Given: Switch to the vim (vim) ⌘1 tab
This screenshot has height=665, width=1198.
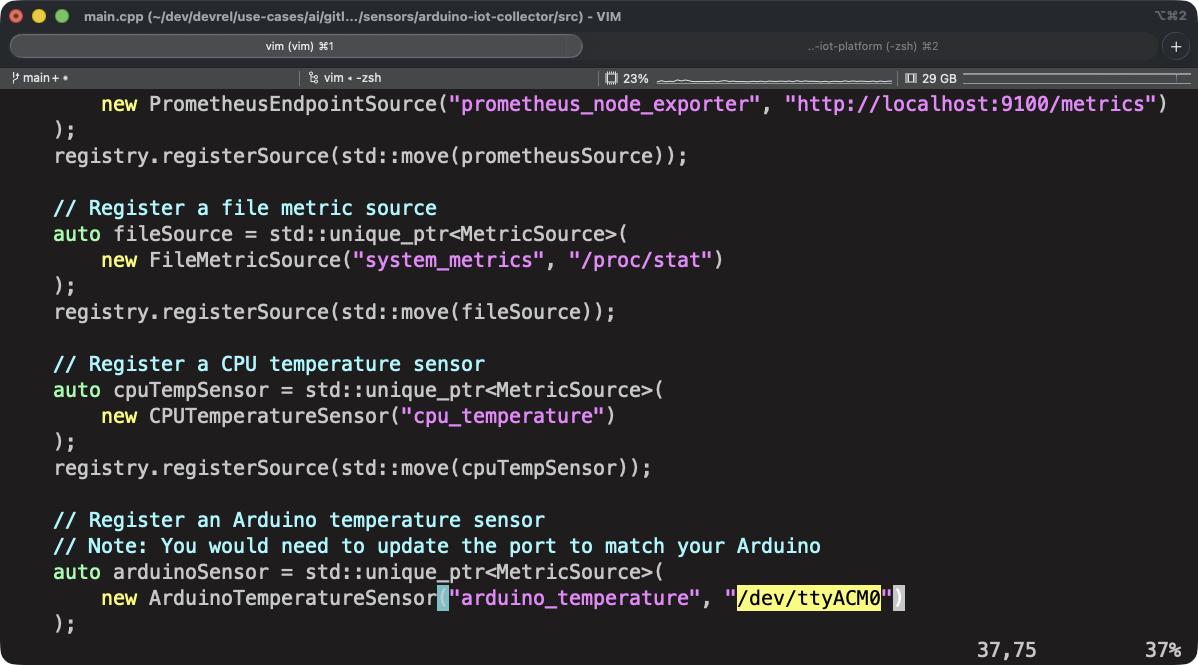Looking at the screenshot, I should pos(296,46).
